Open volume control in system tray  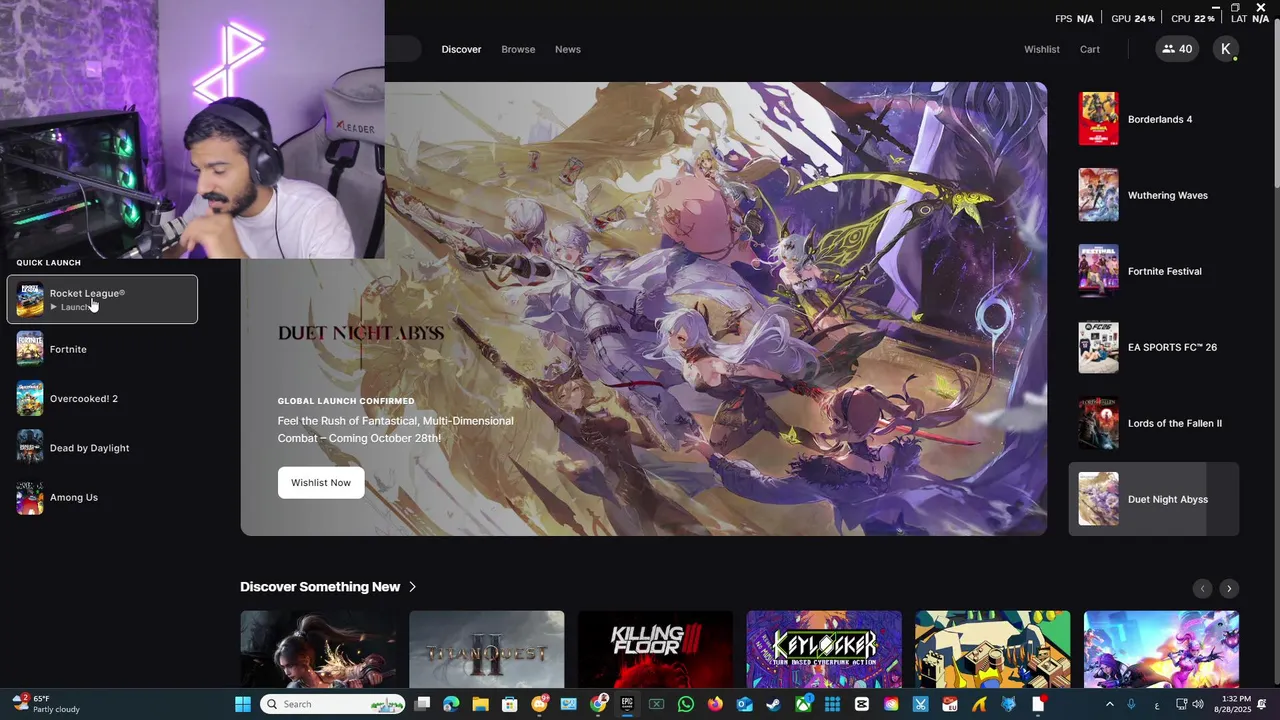tap(1198, 704)
